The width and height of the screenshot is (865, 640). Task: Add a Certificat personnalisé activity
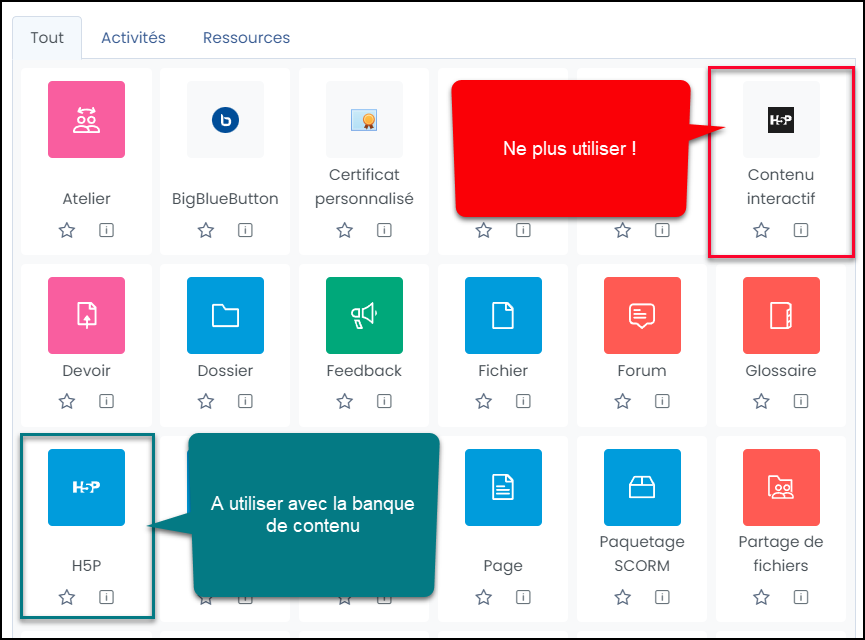pos(365,120)
